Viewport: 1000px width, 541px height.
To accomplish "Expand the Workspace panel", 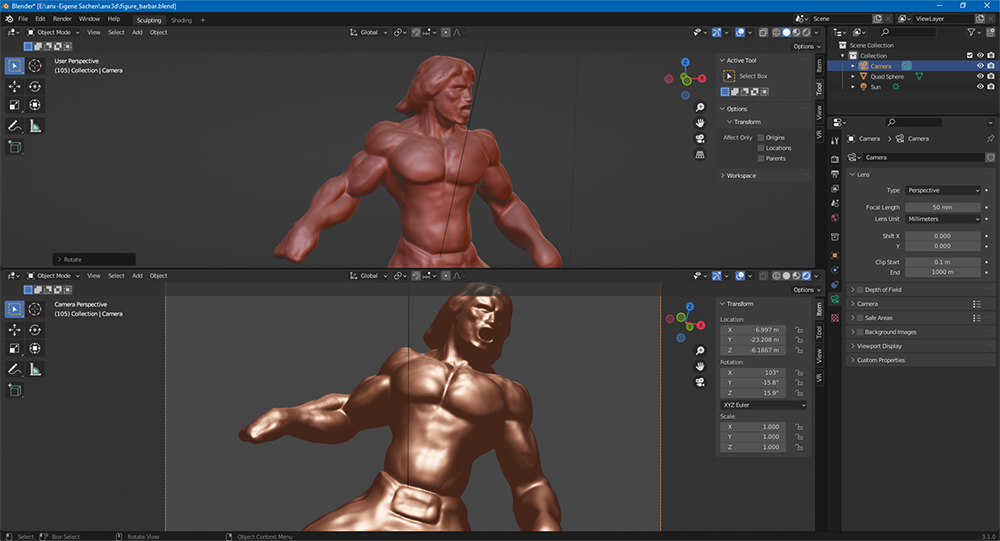I will point(741,176).
